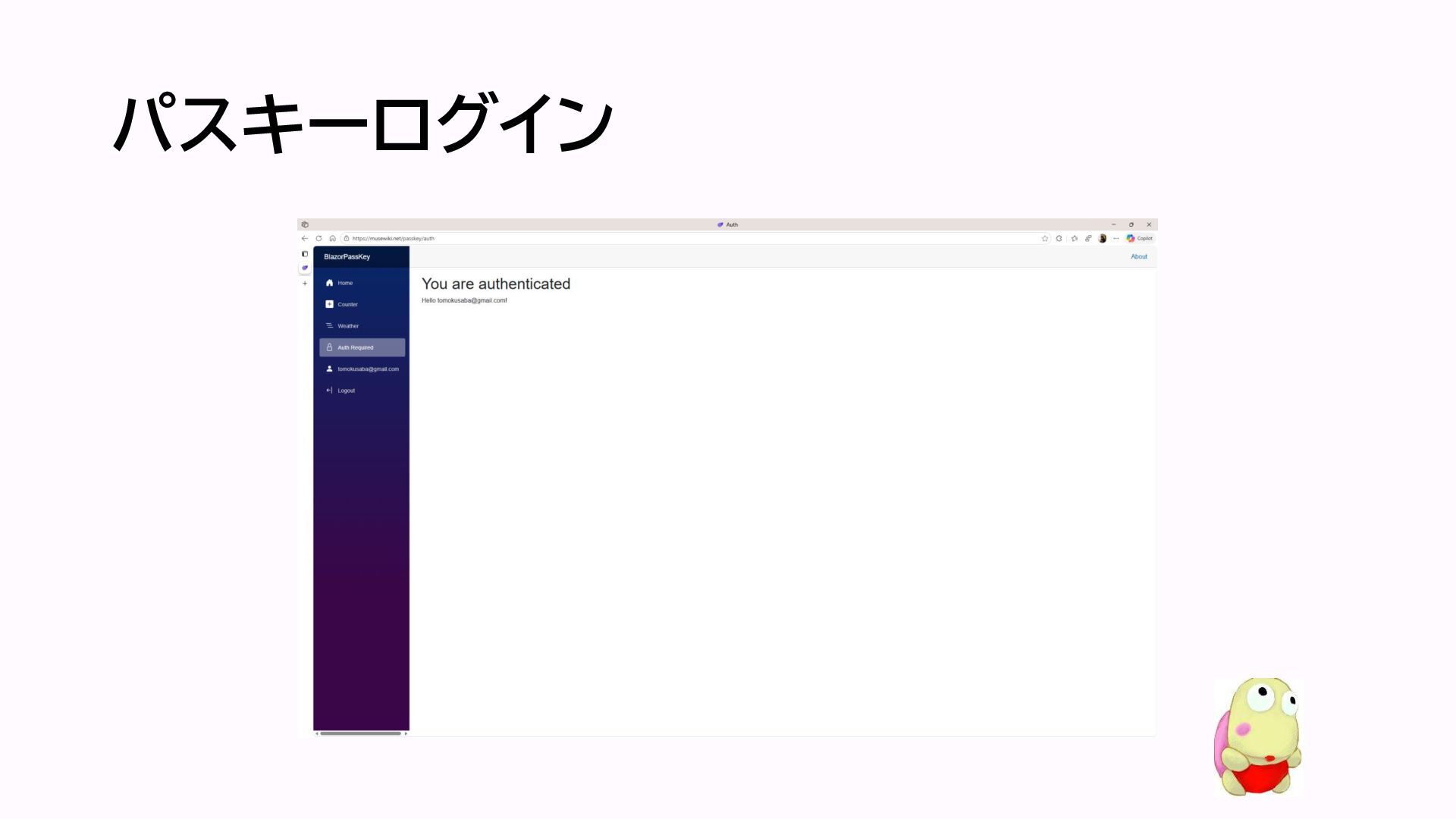Click the About link

pos(1139,257)
